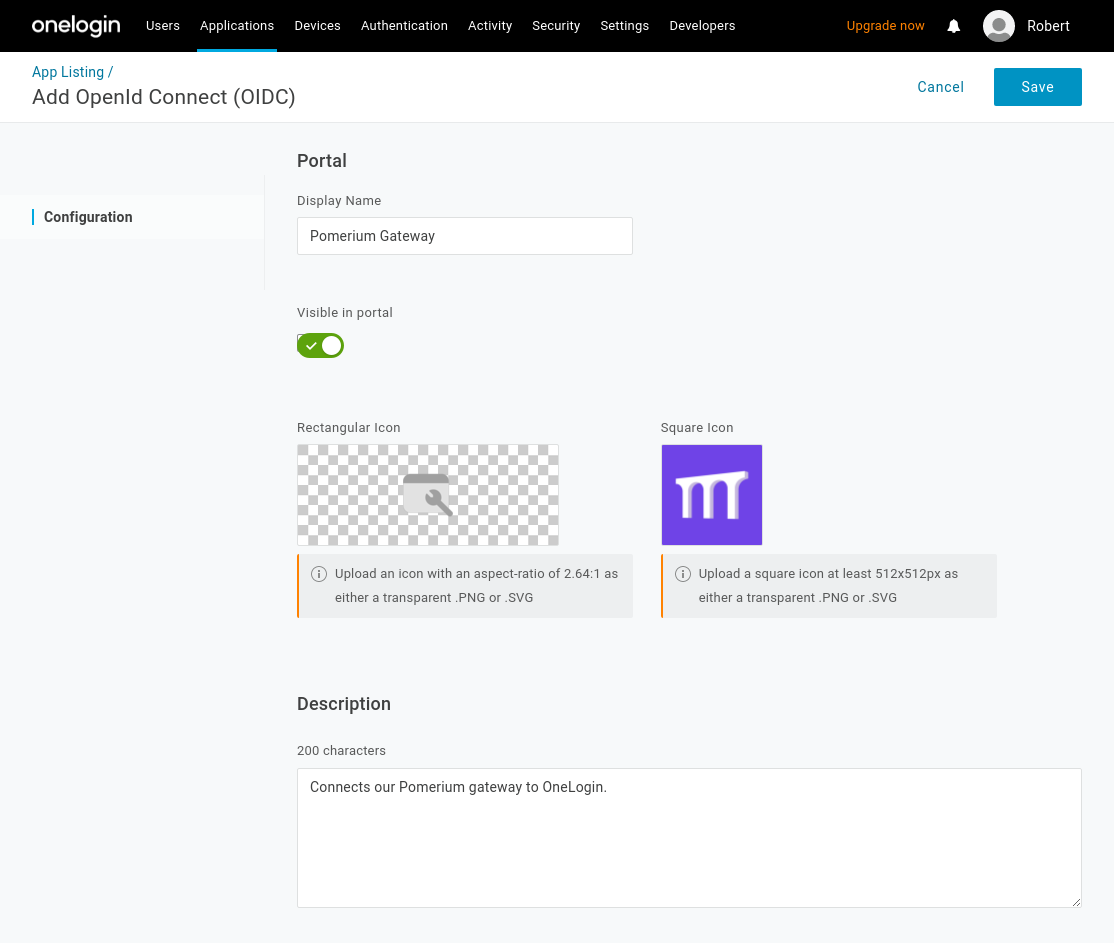Click inside the Description text area
Screen dimensions: 1114x943
coord(689,838)
